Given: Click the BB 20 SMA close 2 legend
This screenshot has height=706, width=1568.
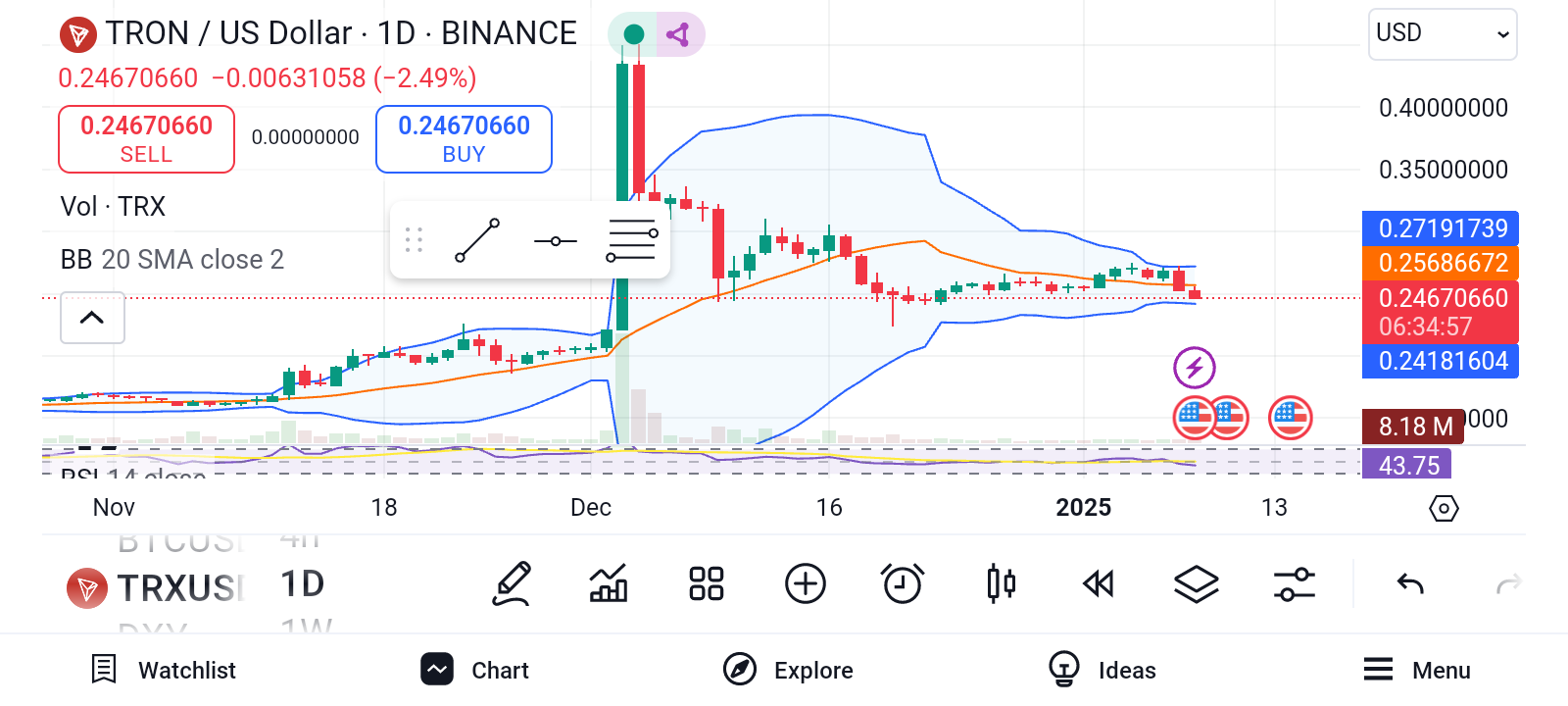Looking at the screenshot, I should click(x=172, y=259).
